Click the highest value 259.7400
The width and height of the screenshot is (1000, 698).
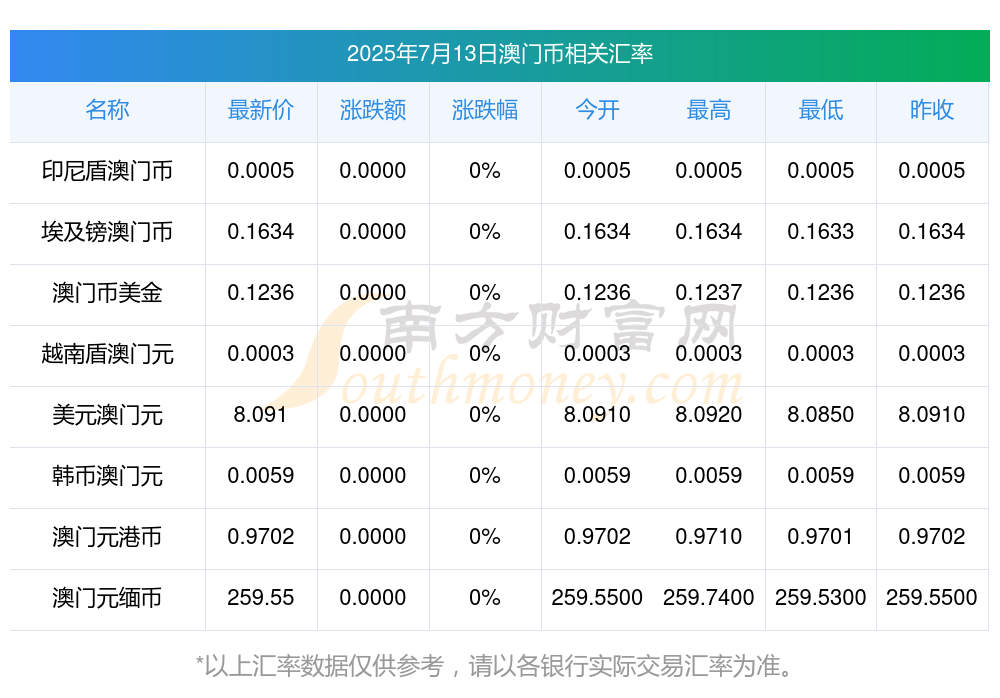709,598
